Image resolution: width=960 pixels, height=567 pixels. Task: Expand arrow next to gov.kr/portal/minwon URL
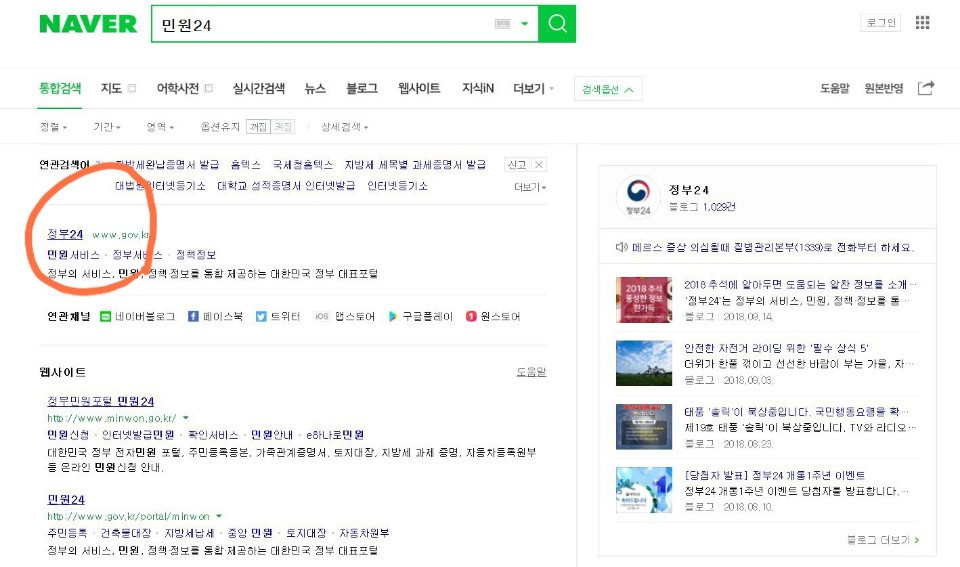(219, 516)
